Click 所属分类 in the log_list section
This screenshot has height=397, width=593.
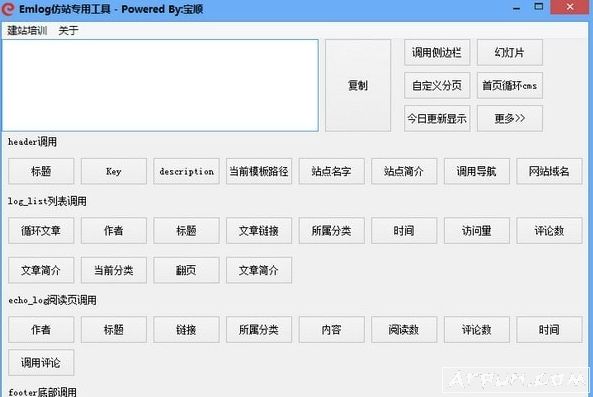(x=331, y=231)
